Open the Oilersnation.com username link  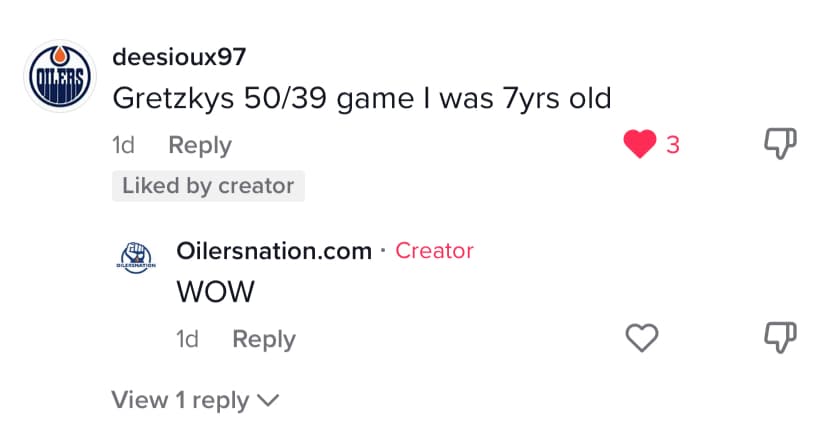[274, 251]
